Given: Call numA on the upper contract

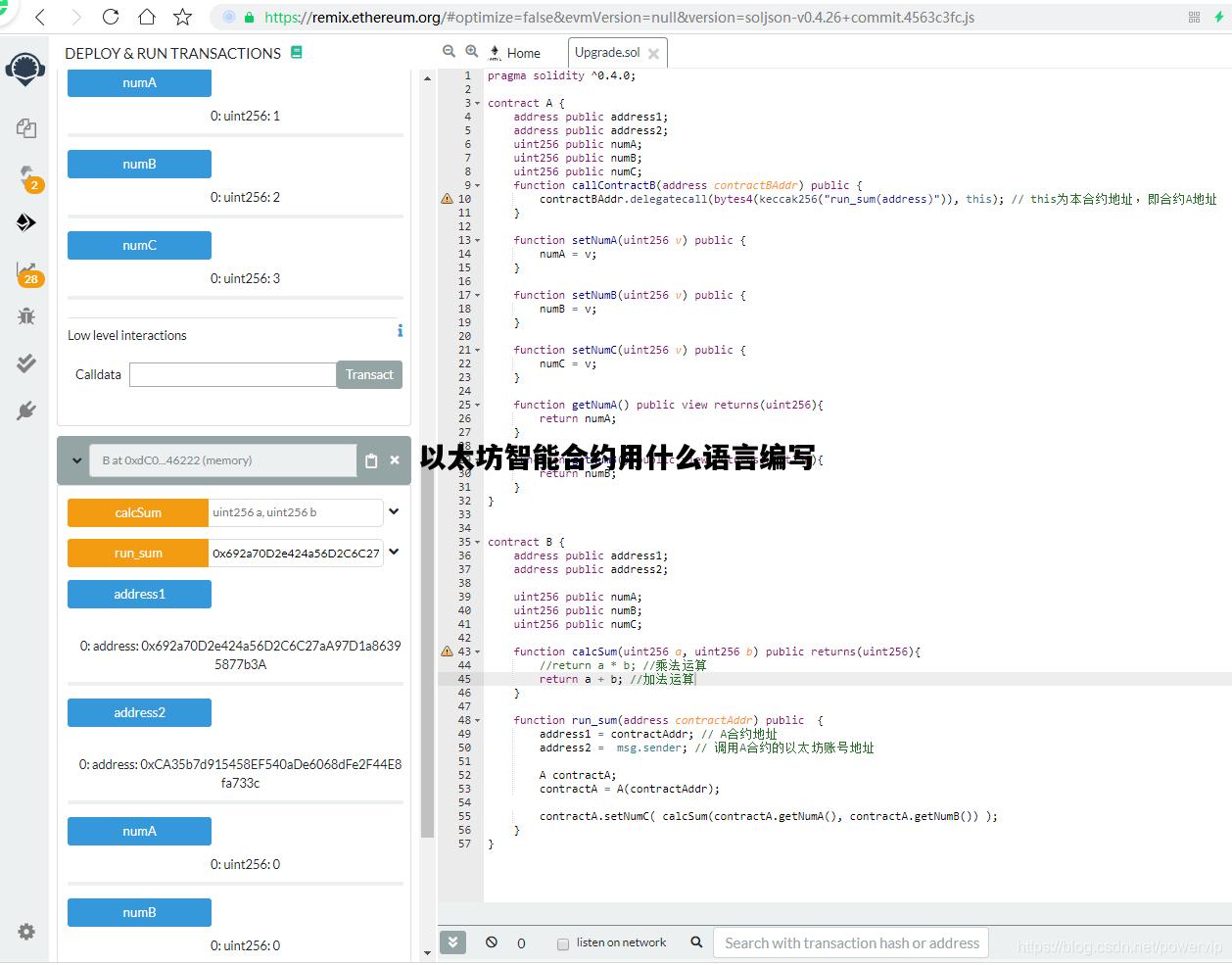Looking at the screenshot, I should (139, 83).
